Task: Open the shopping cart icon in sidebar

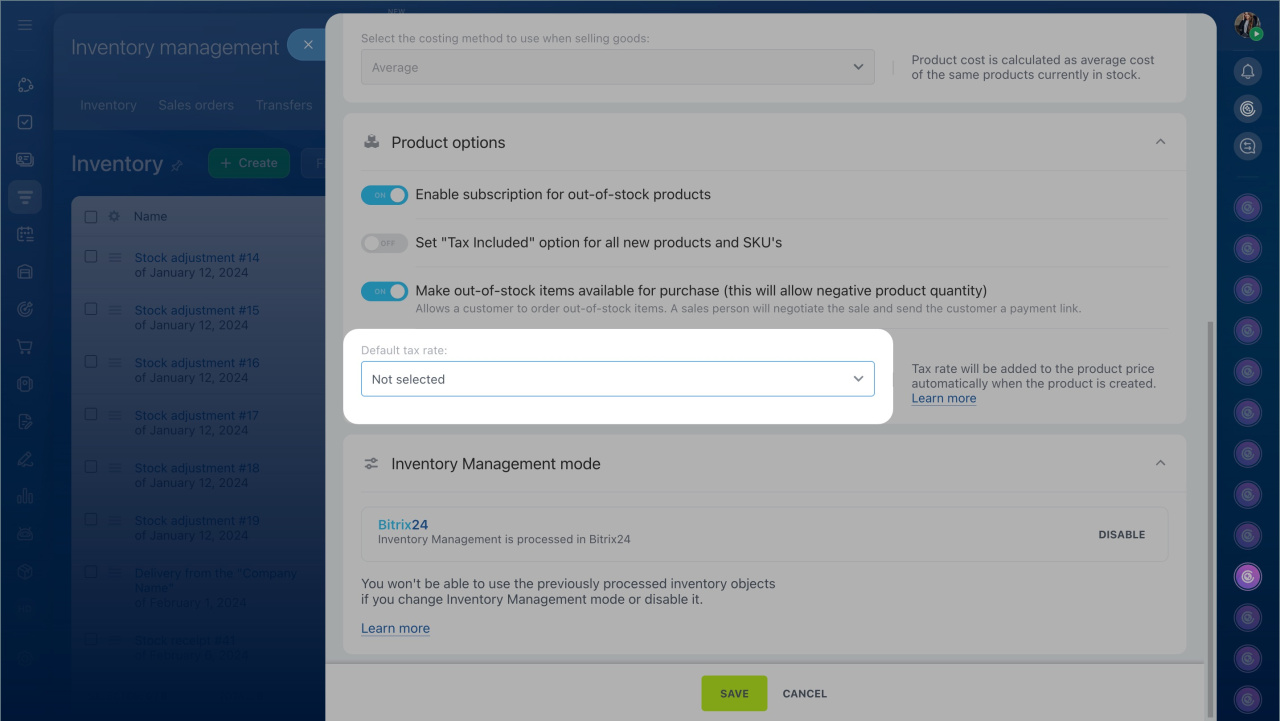Action: pos(25,347)
